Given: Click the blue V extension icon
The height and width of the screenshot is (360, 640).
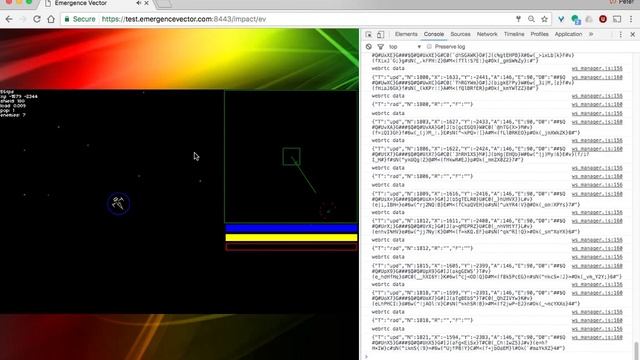Looking at the screenshot, I should [x=561, y=19].
